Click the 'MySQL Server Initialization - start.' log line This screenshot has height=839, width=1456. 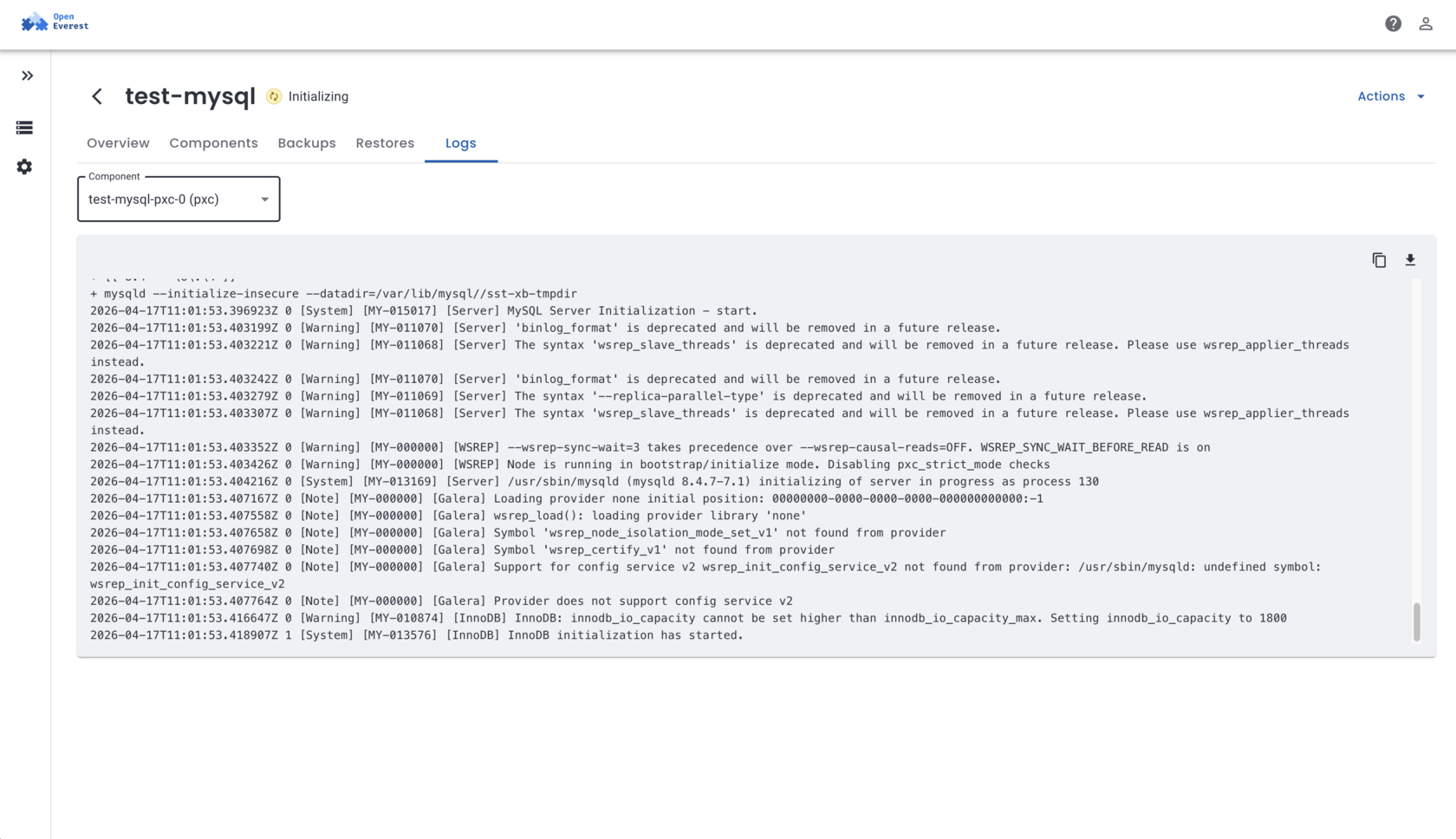pyautogui.click(x=424, y=311)
